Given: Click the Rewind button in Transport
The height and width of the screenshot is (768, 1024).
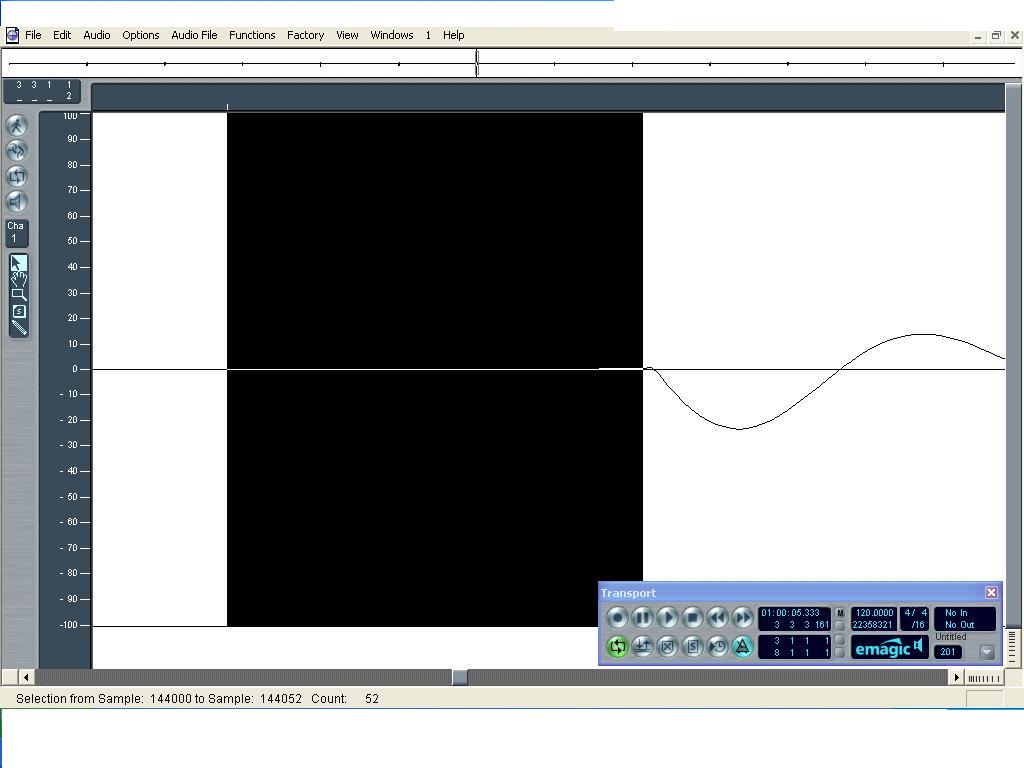Looking at the screenshot, I should 717,617.
